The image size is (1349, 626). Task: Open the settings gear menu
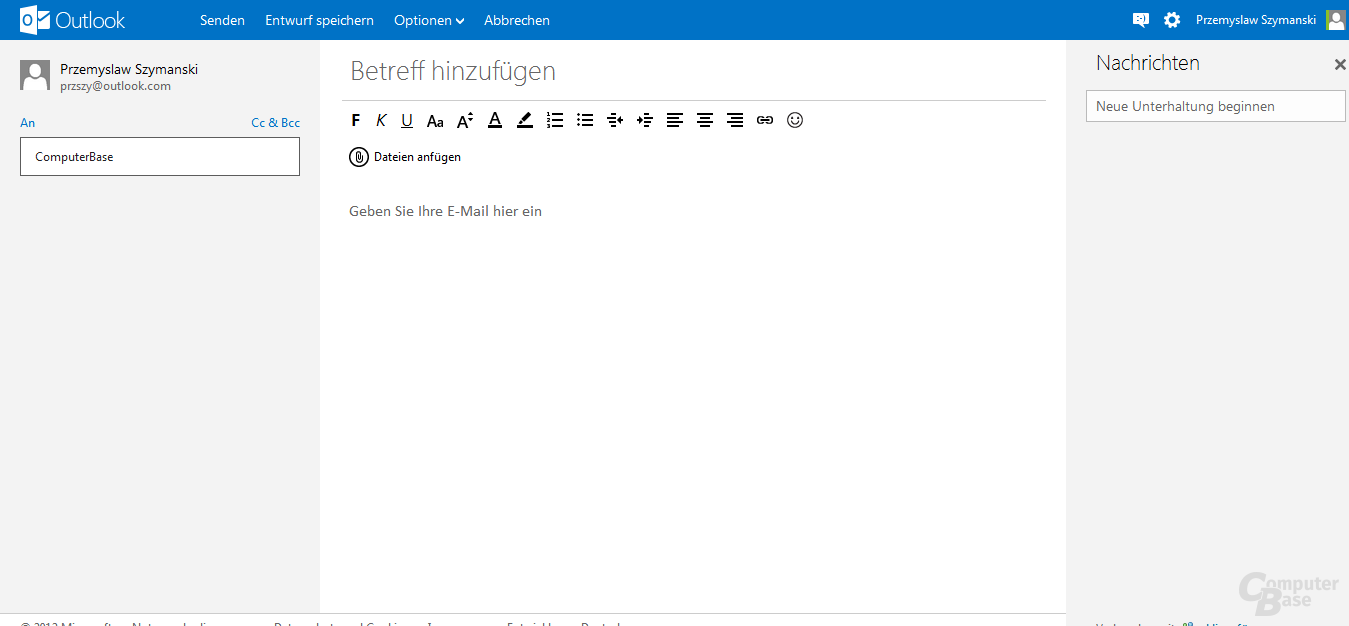pos(1172,20)
